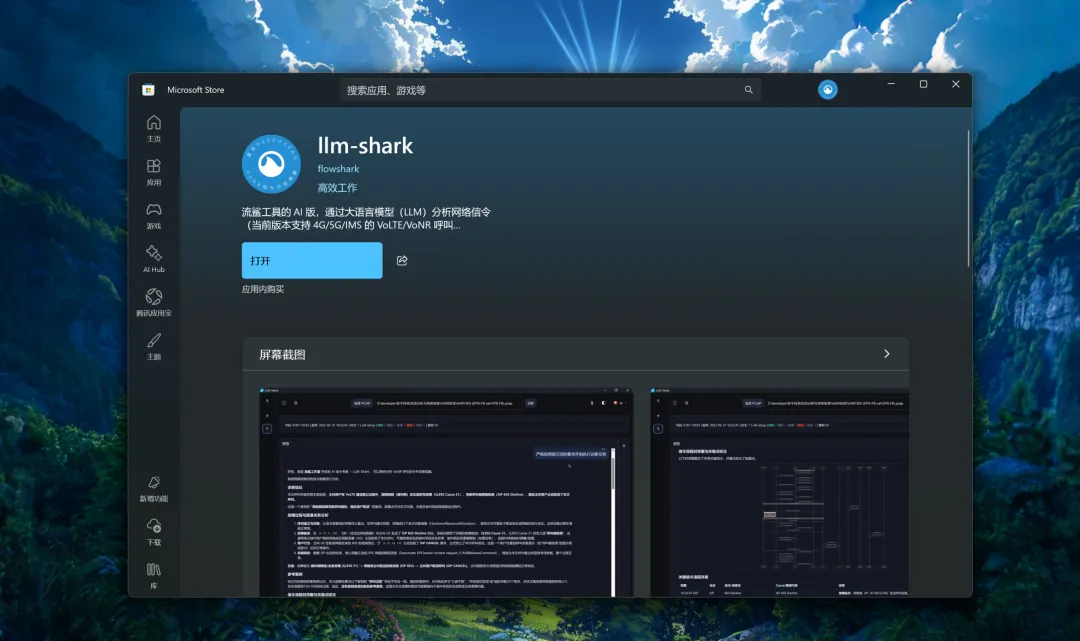Open AI Hub in the sidebar
This screenshot has height=641, width=1080.
[x=154, y=259]
